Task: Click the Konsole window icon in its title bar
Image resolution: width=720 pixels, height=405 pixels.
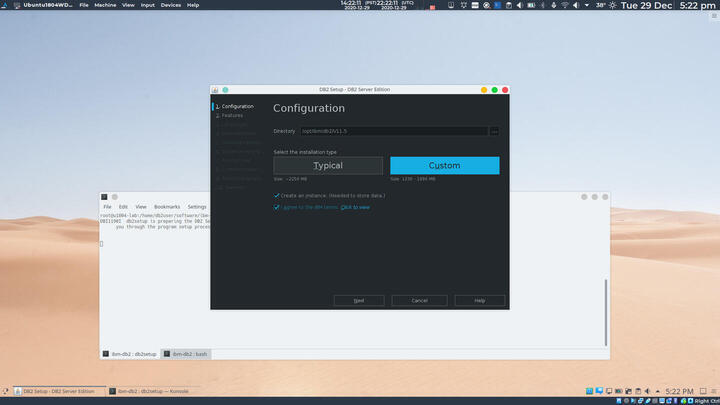Action: 104,197
